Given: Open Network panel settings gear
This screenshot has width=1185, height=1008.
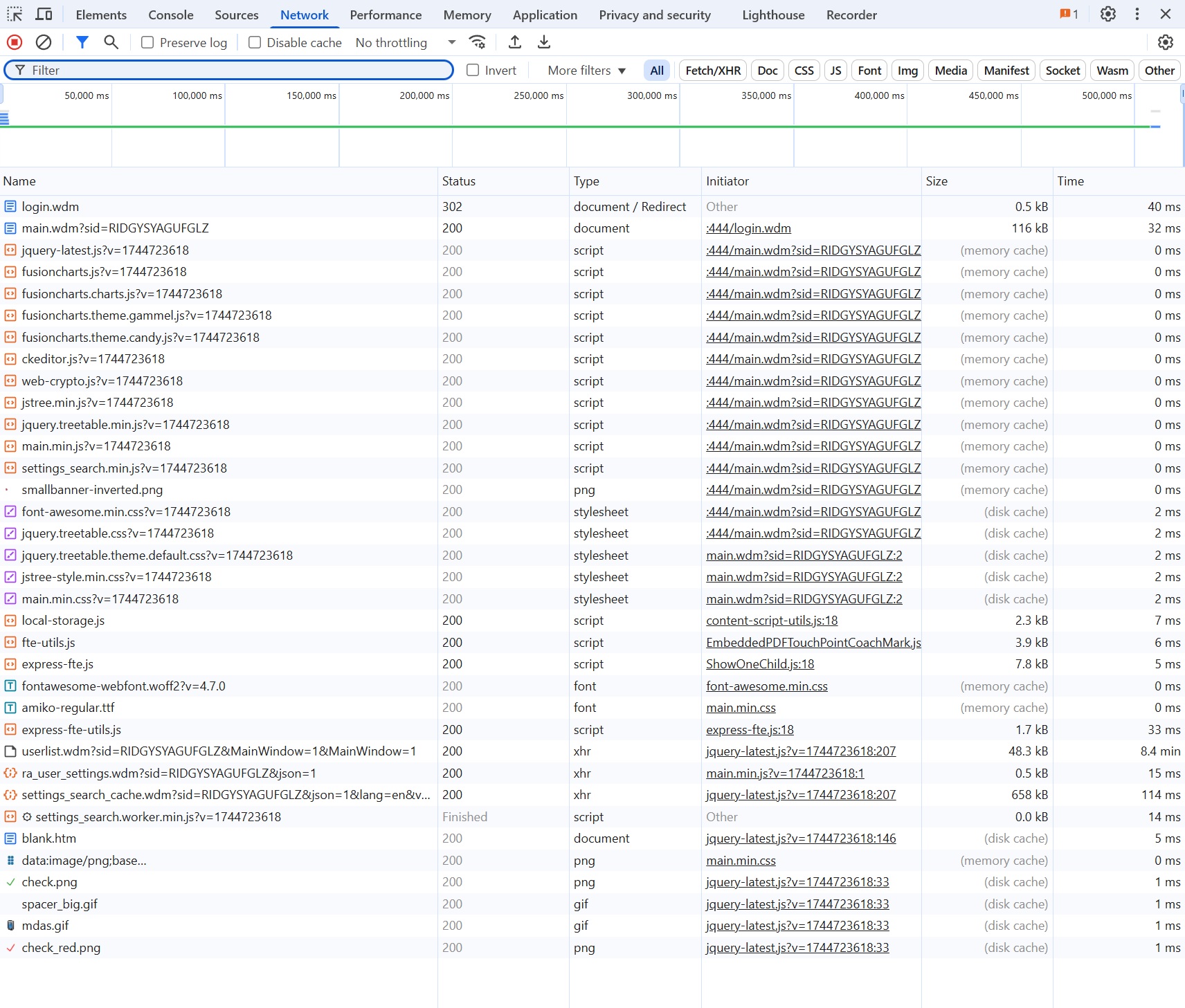Looking at the screenshot, I should pyautogui.click(x=1165, y=42).
